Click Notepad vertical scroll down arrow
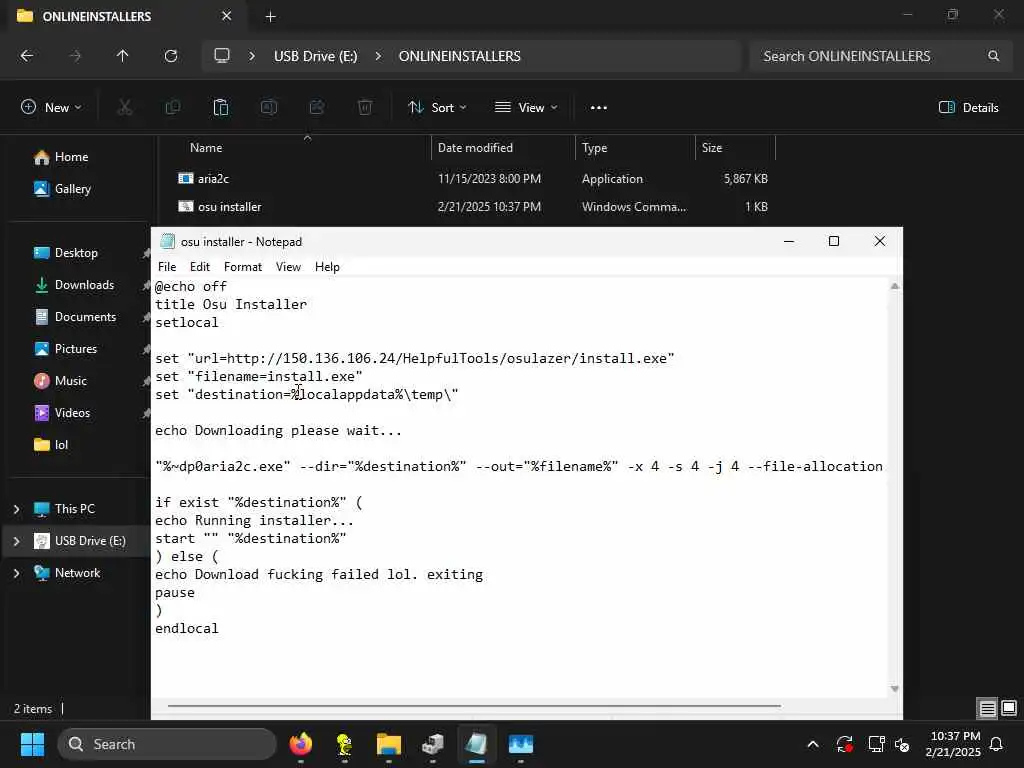1024x768 pixels. (895, 689)
